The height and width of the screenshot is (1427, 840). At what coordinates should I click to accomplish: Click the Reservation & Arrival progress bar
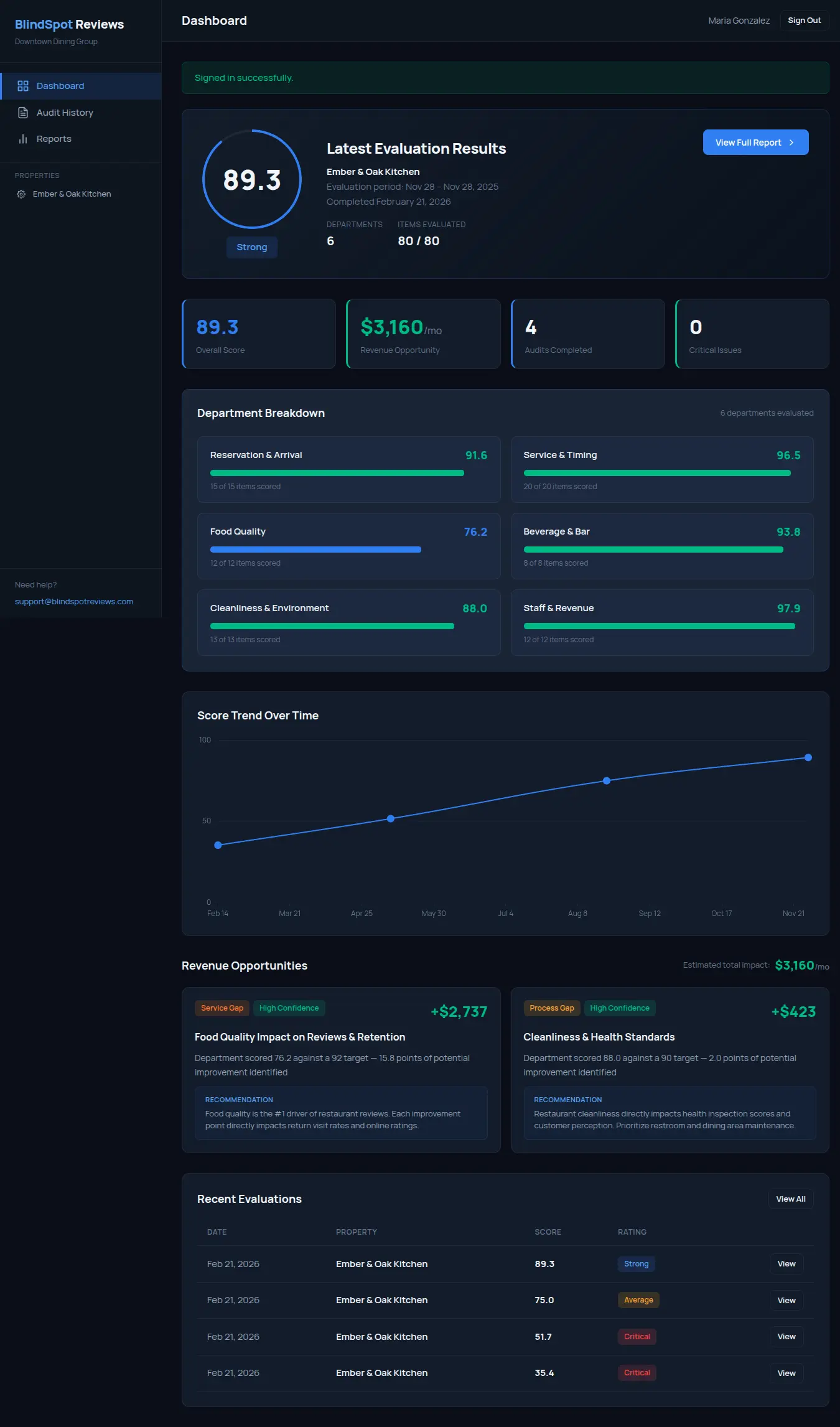337,473
